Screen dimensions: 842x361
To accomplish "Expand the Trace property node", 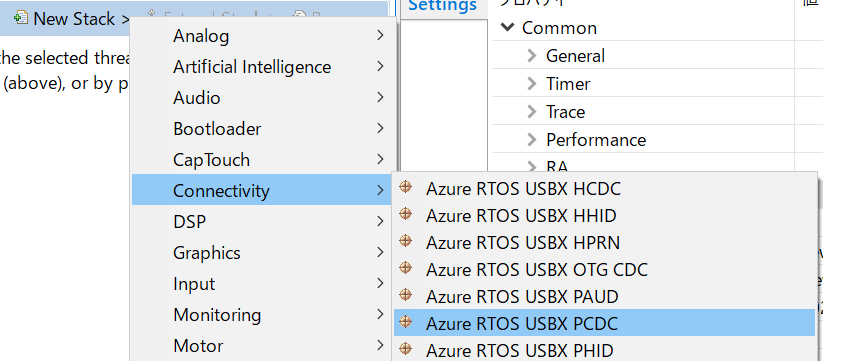I will click(532, 111).
